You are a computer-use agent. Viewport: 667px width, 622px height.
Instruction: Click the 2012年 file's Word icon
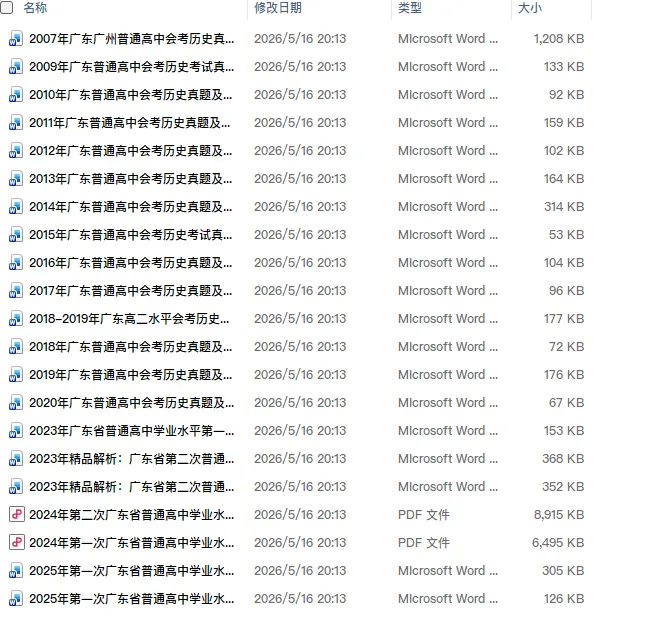(x=16, y=151)
